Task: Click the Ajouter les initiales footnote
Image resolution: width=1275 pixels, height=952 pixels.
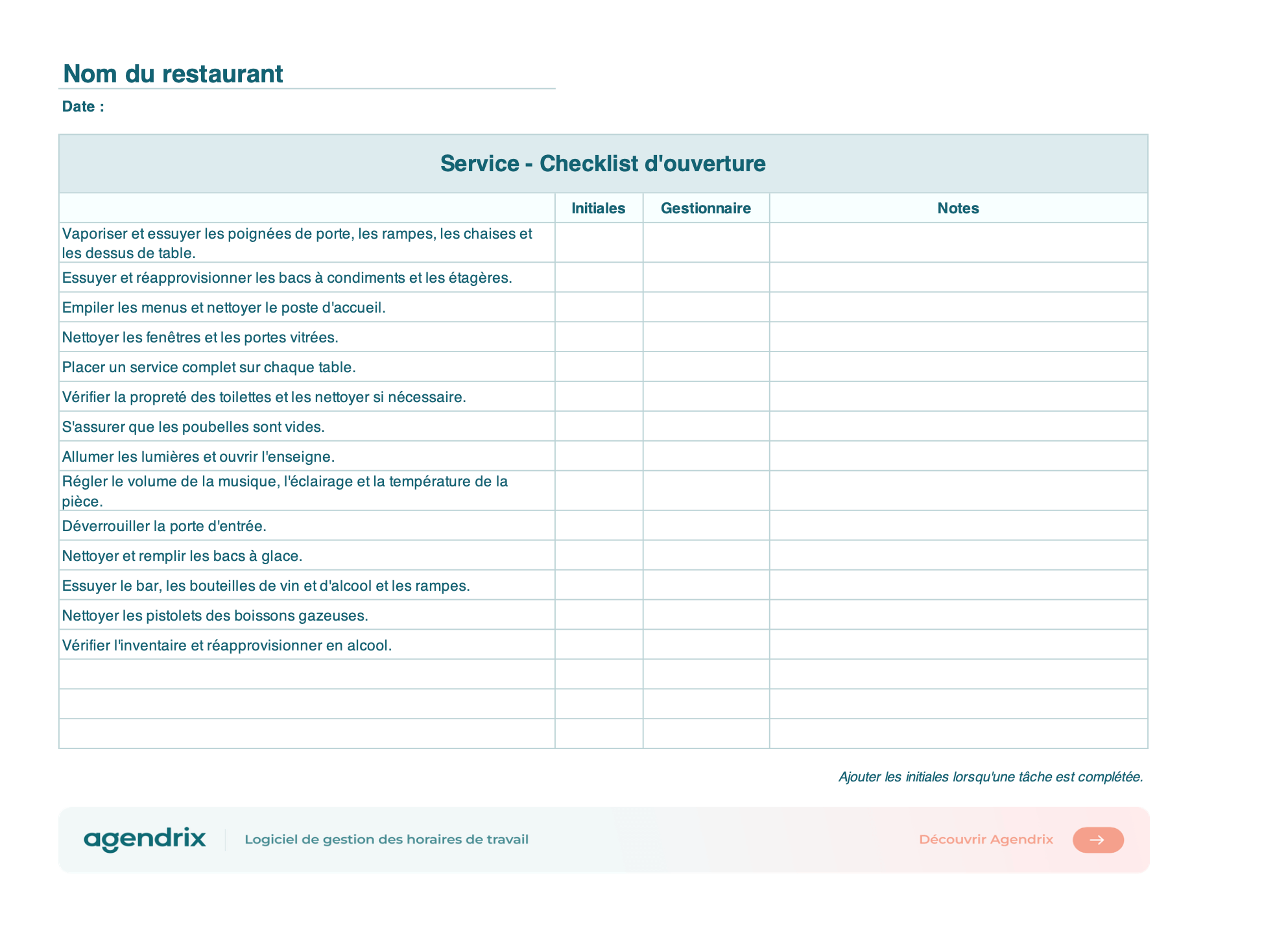Action: [991, 777]
